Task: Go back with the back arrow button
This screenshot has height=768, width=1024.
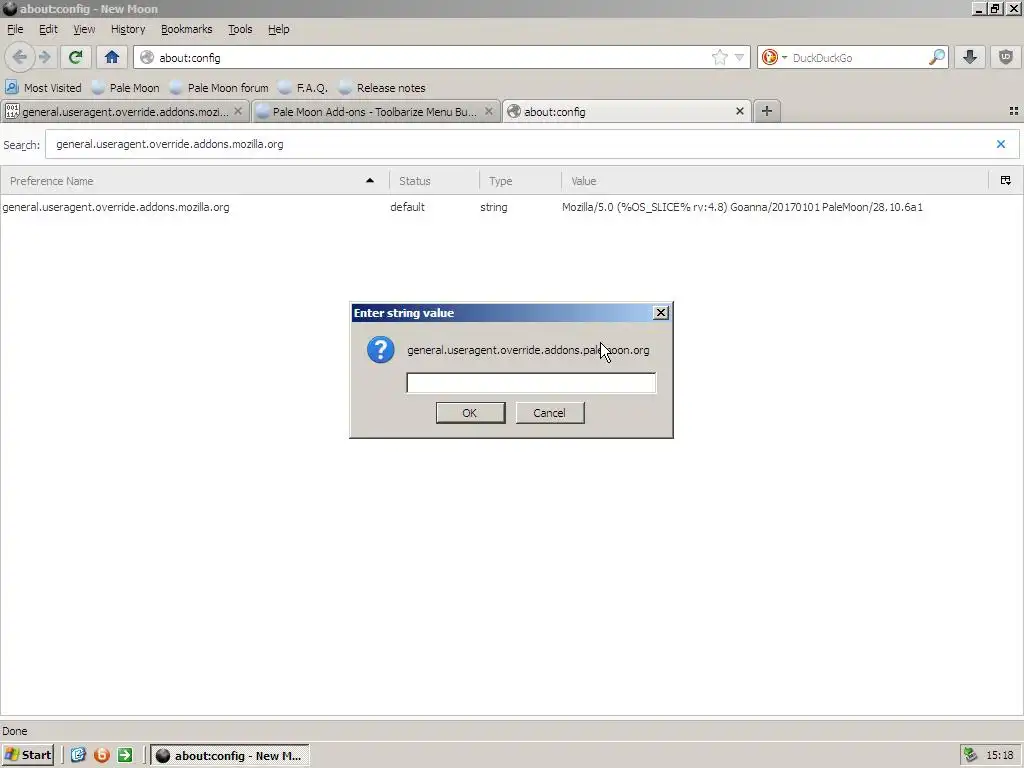Action: coord(20,57)
